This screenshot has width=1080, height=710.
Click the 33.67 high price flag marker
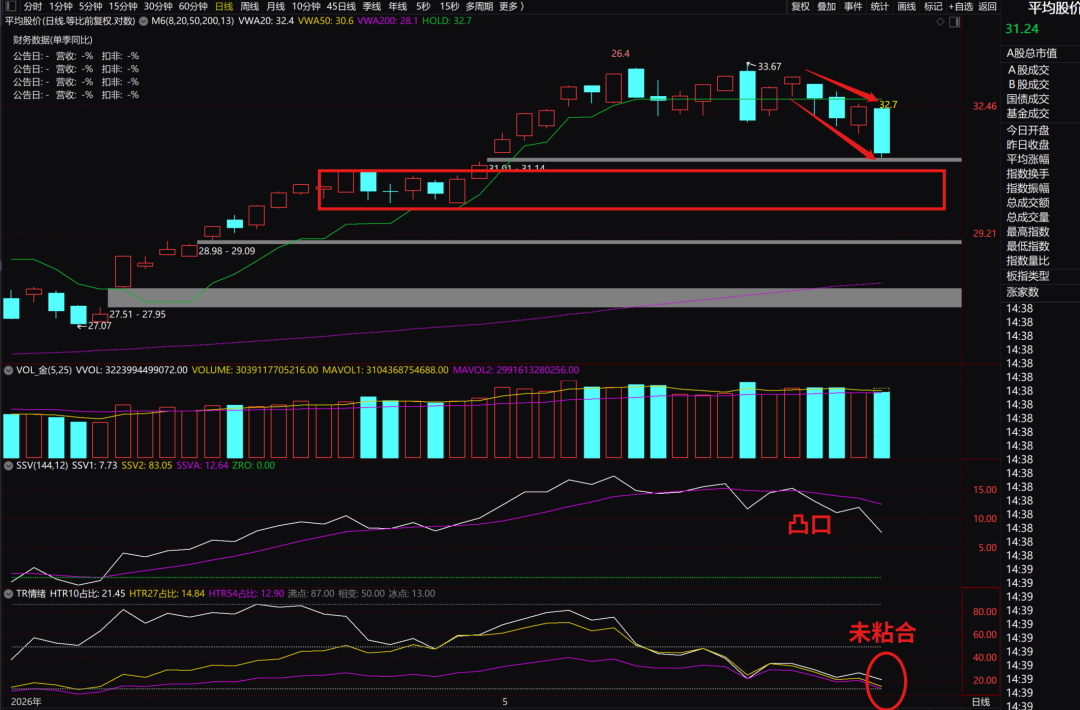764,66
